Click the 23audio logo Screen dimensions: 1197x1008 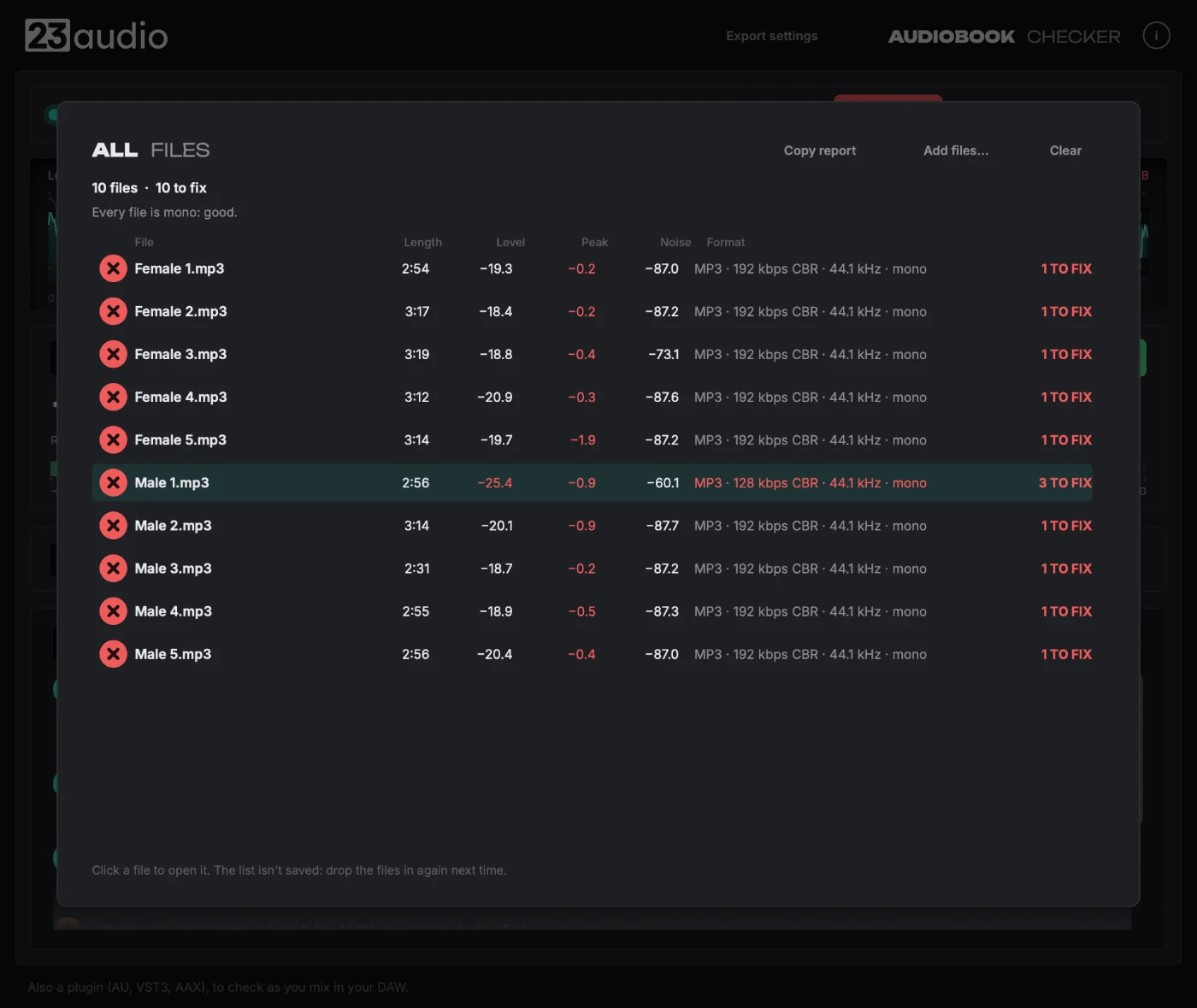(97, 36)
